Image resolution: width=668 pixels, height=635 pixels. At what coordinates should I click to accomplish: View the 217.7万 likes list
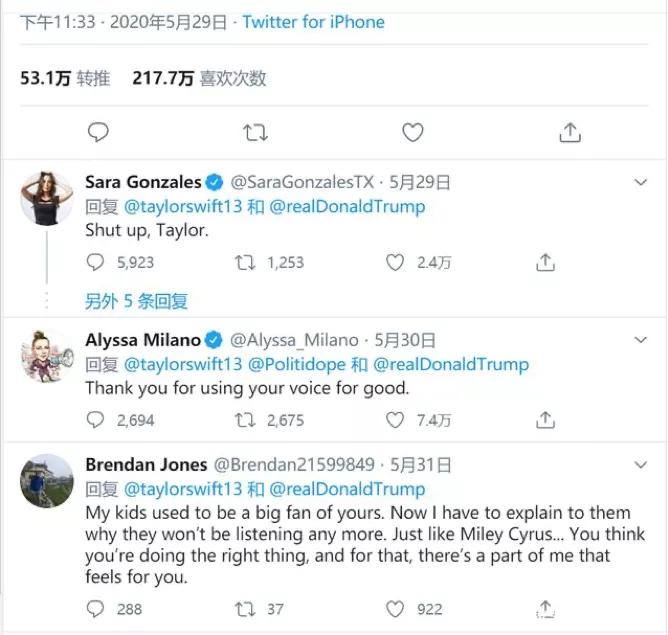[199, 78]
